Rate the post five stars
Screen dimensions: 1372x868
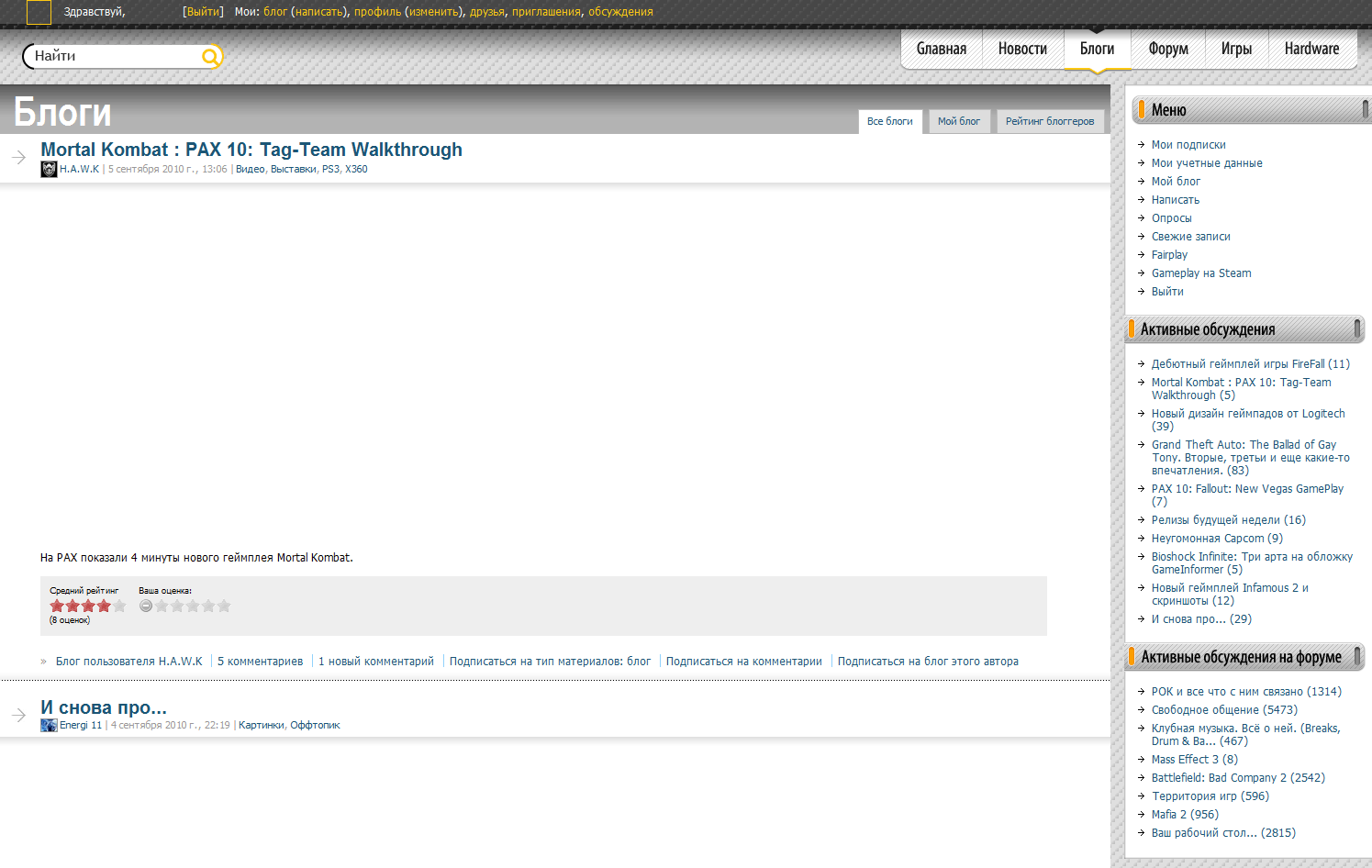tap(224, 606)
